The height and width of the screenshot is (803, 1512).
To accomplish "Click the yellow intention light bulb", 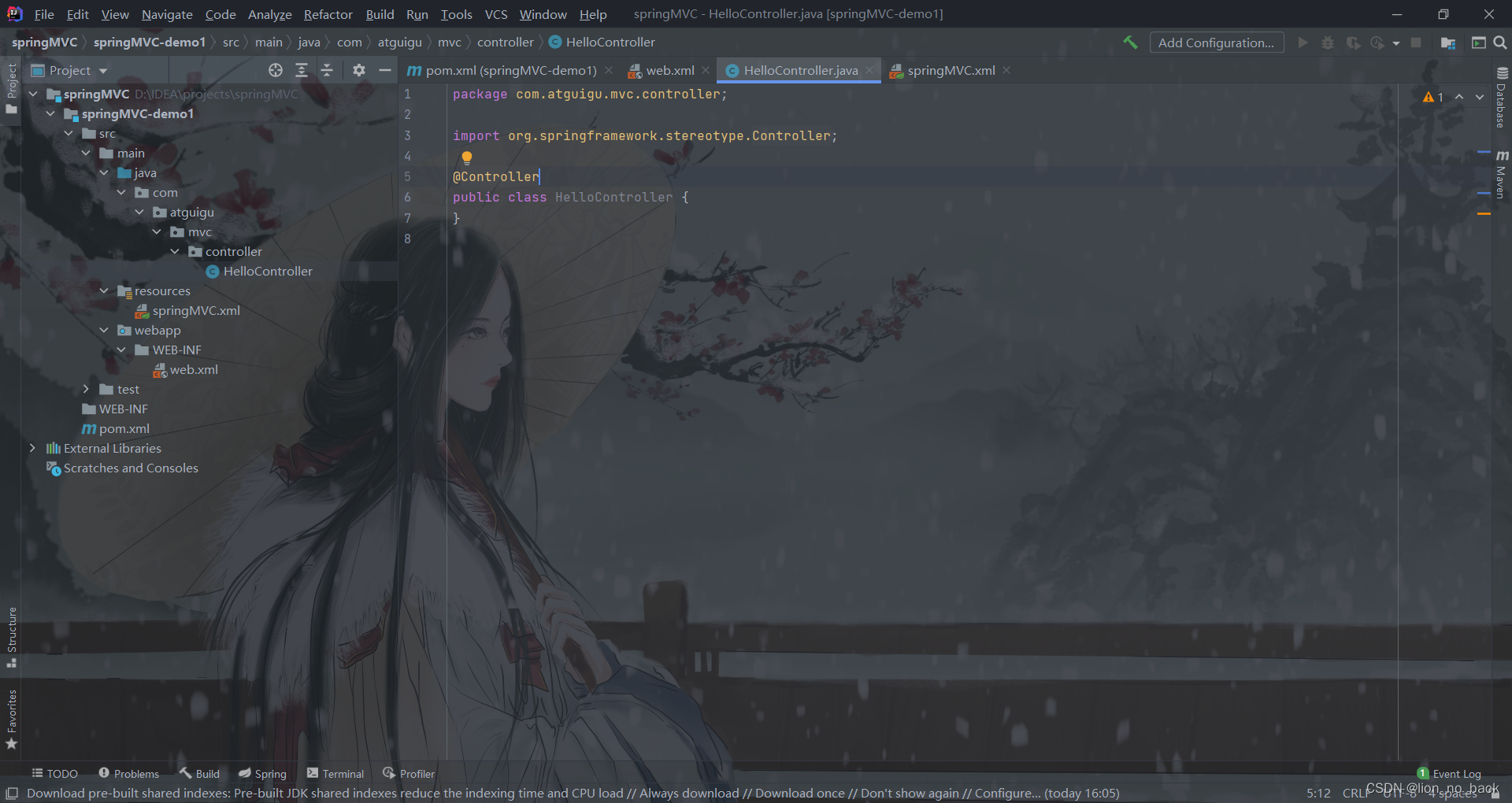I will 466,157.
